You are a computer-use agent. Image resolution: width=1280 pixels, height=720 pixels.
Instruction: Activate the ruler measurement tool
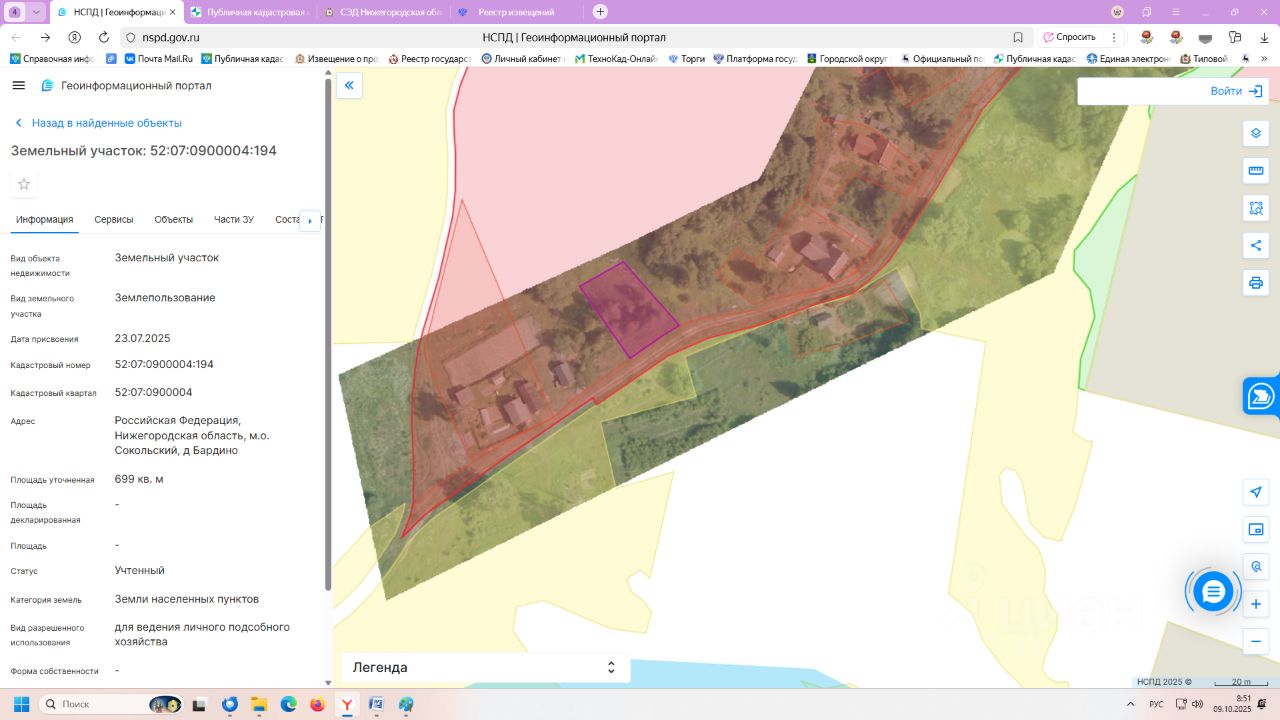point(1256,170)
